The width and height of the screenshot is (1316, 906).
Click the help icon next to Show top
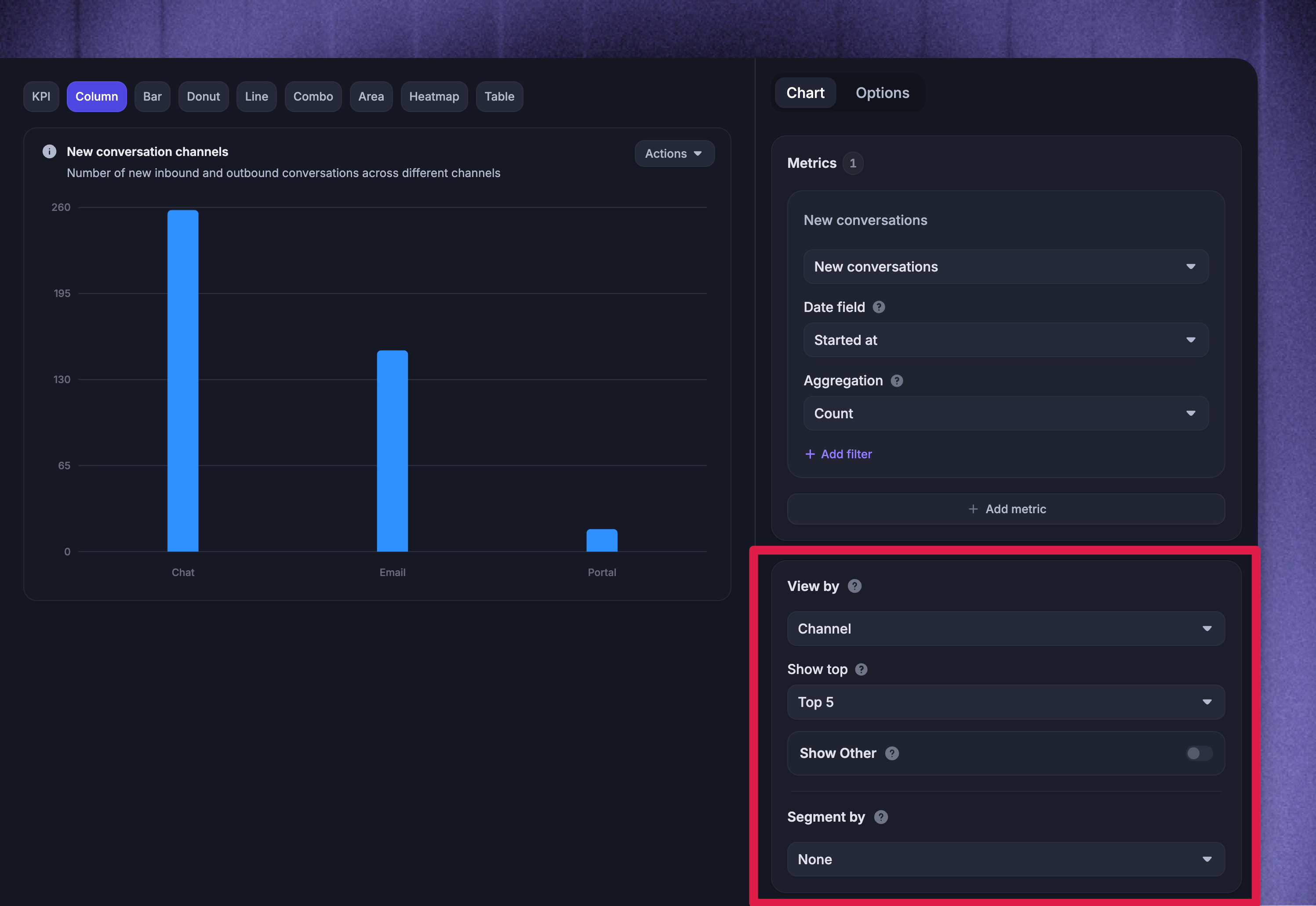point(861,669)
